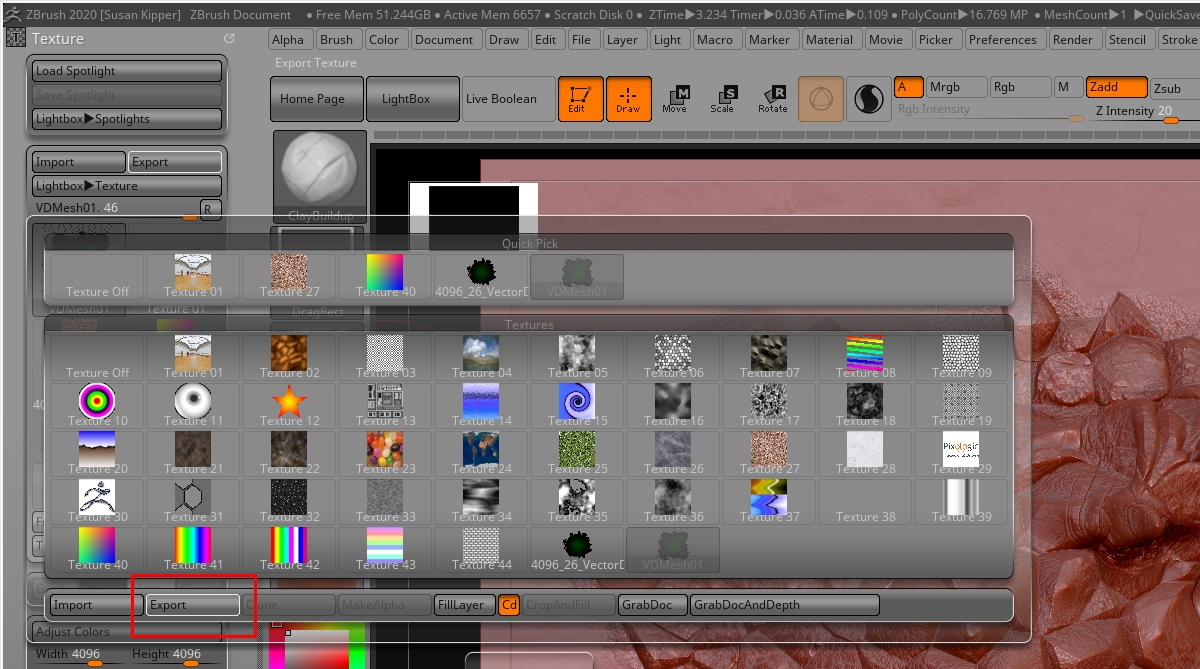Open the material sphere selector icon
Image resolution: width=1200 pixels, height=669 pixels.
coord(868,99)
